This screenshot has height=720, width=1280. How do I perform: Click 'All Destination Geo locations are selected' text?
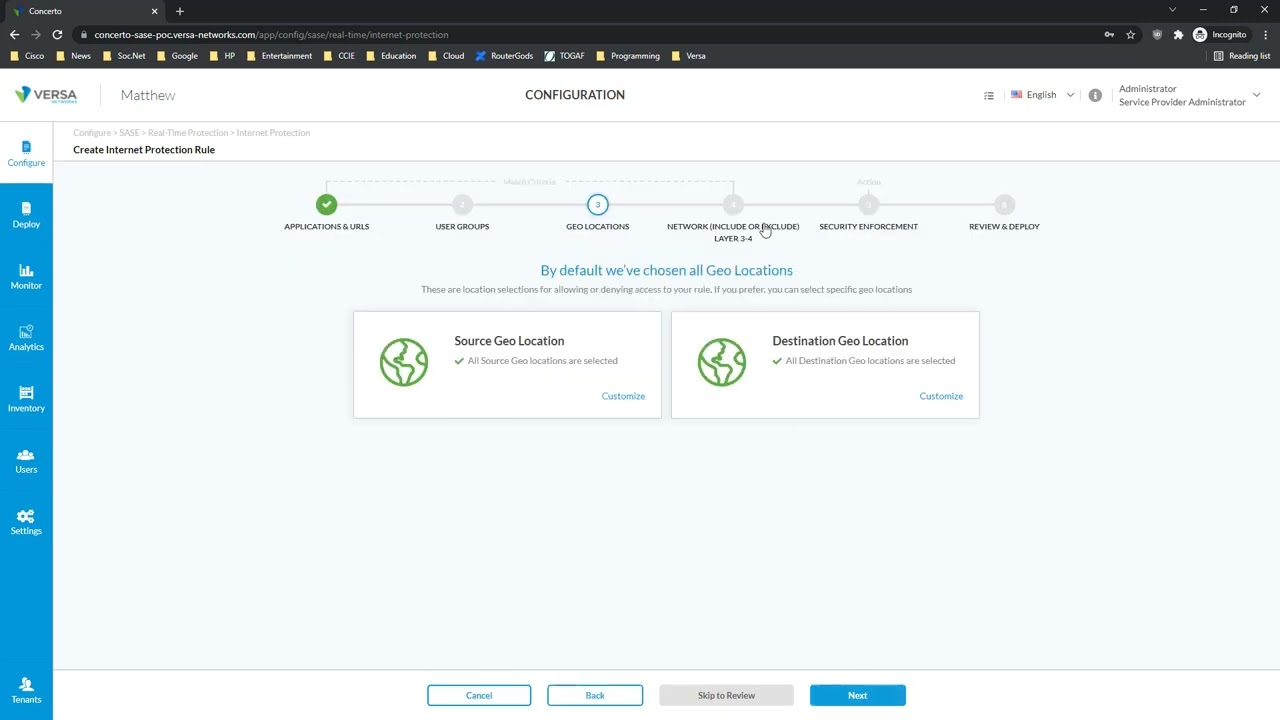click(870, 361)
